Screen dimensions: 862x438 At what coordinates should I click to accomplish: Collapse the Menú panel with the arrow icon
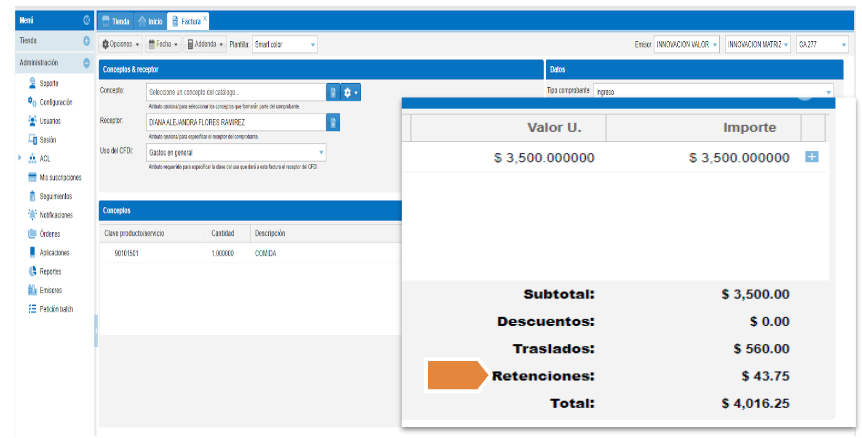86,20
